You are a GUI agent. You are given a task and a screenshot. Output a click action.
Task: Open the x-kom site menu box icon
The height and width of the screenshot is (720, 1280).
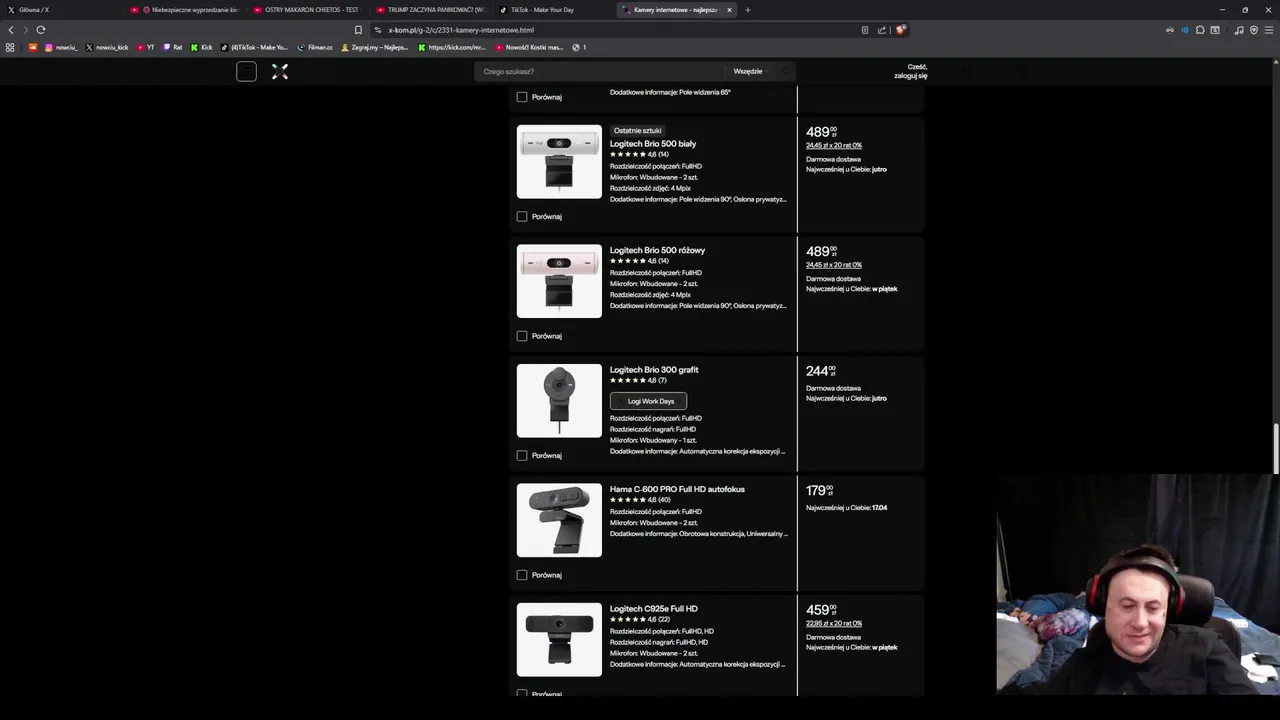(246, 71)
